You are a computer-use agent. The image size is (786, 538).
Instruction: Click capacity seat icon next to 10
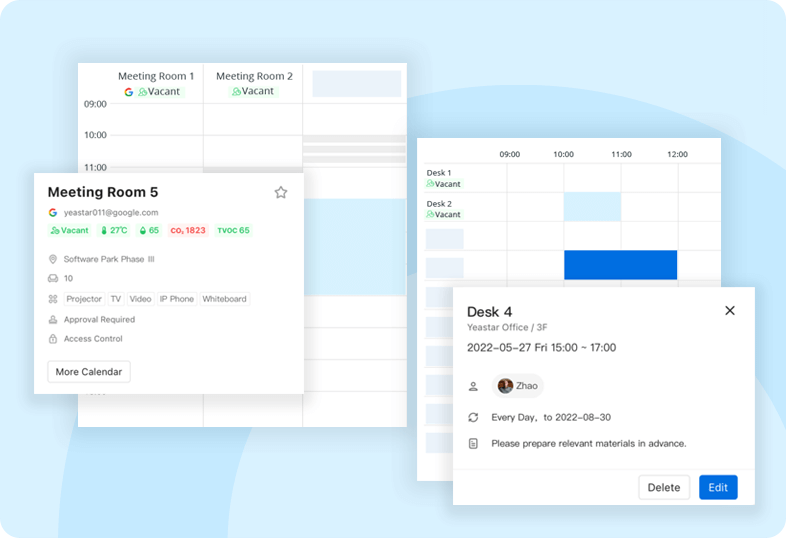point(53,278)
